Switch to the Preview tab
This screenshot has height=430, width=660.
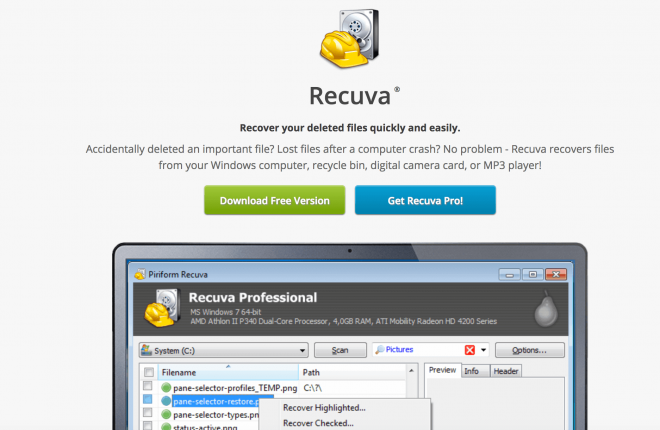[x=442, y=370]
